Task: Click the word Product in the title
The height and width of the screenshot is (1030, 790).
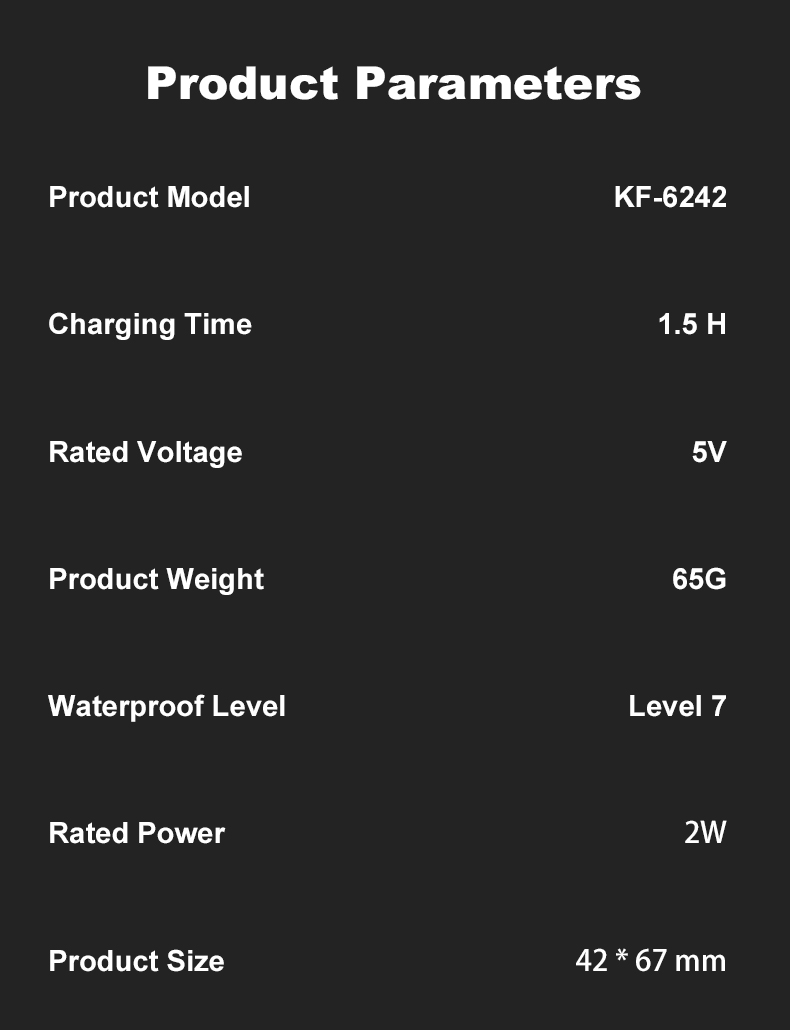Action: point(242,83)
